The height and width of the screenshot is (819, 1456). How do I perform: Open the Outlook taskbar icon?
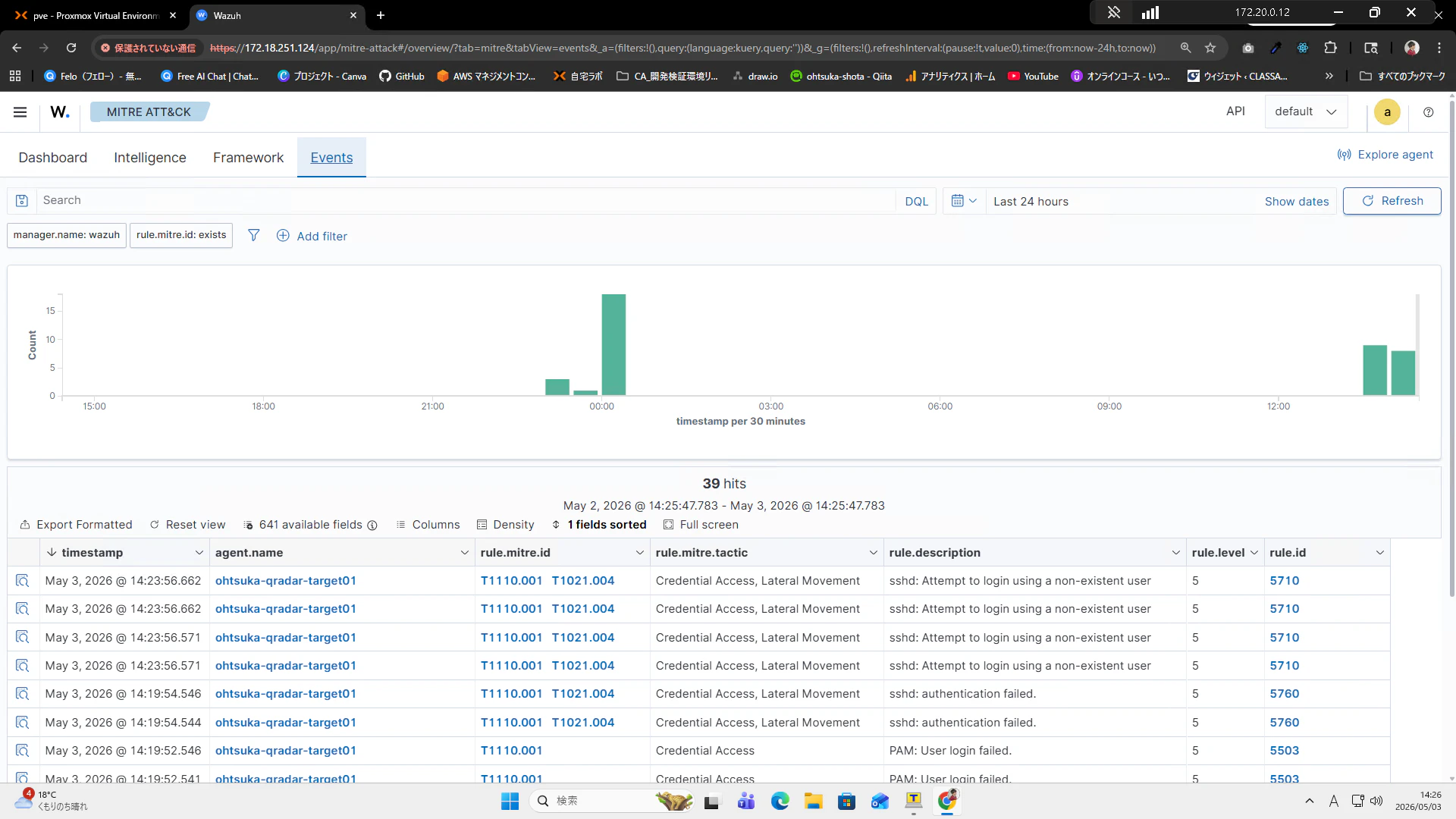click(x=880, y=801)
